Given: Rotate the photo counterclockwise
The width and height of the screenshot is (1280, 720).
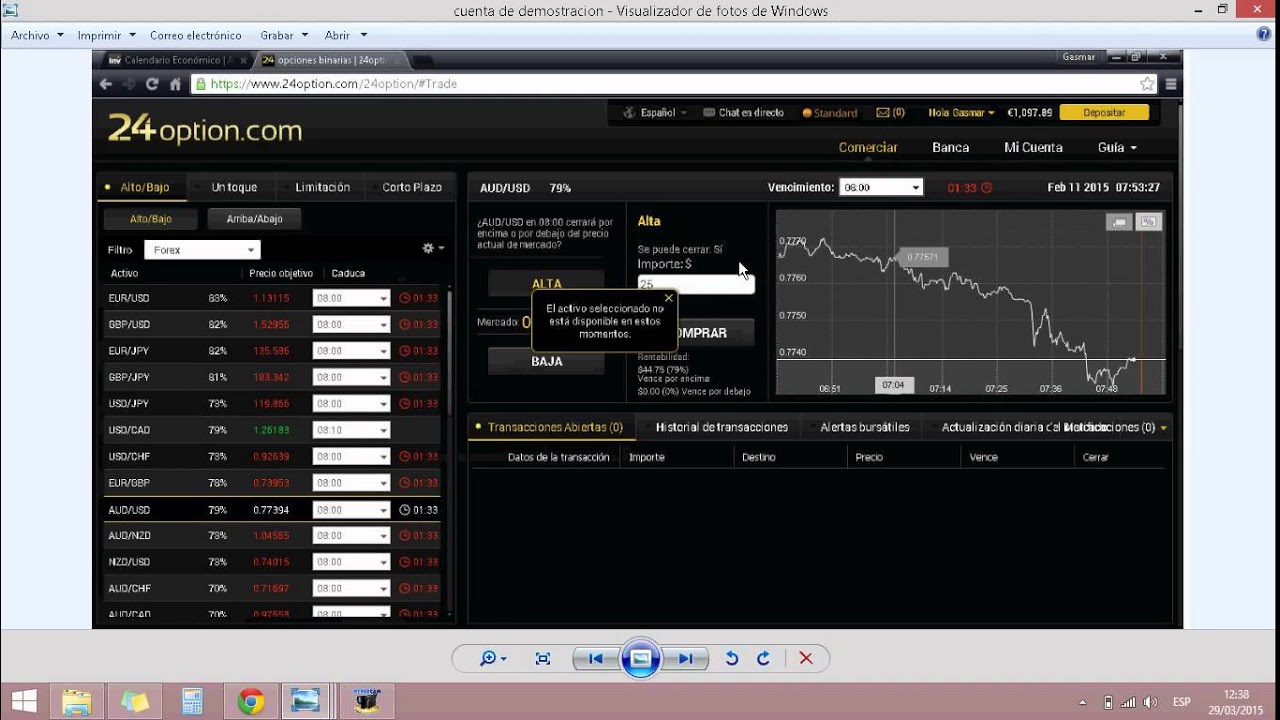Looking at the screenshot, I should pos(731,658).
